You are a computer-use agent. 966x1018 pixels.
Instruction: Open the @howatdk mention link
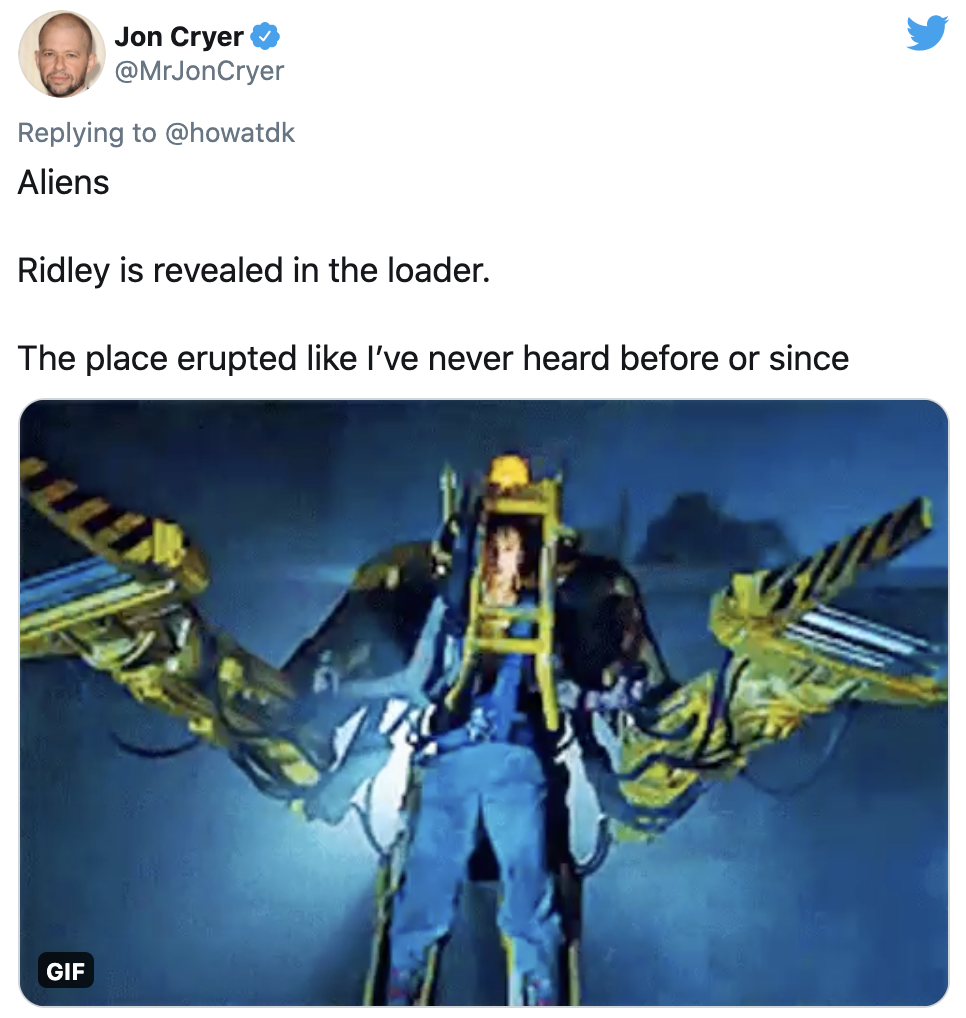click(x=230, y=132)
